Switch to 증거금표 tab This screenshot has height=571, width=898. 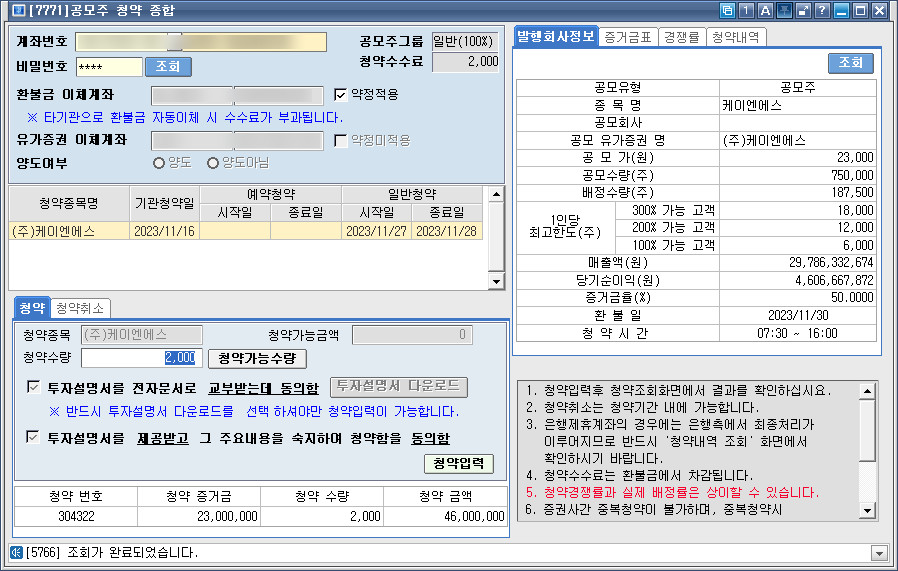[x=628, y=37]
